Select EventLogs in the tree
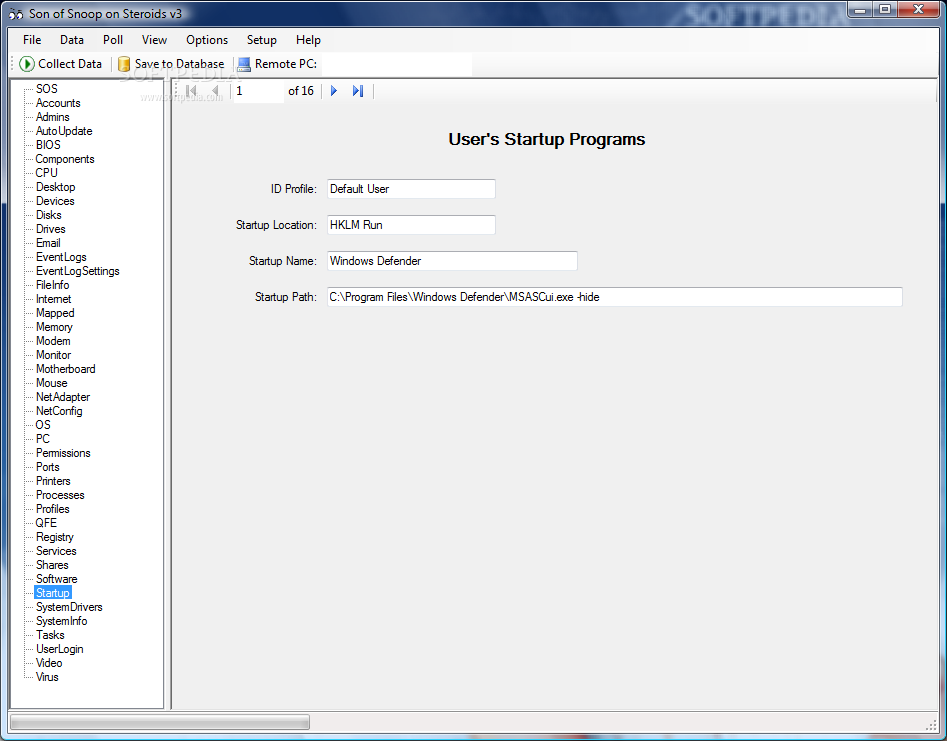947x741 pixels. click(x=61, y=257)
